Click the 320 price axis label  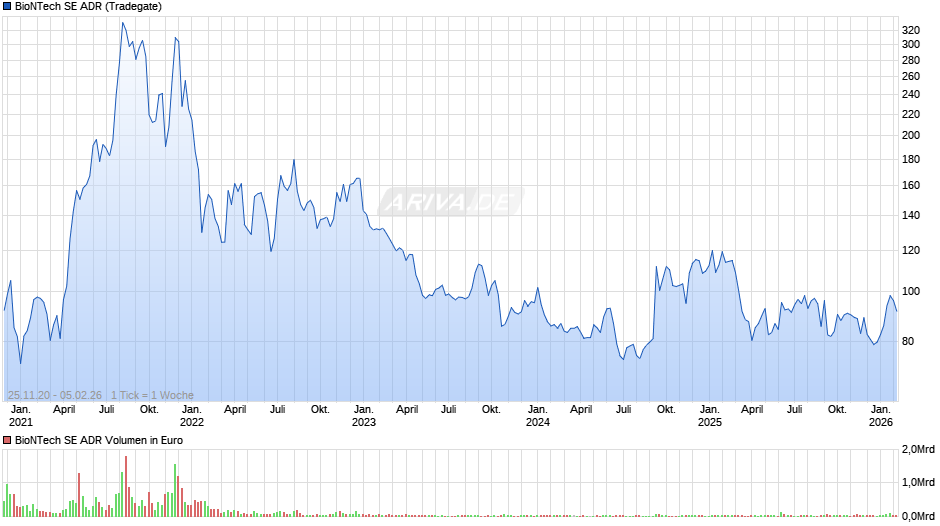click(x=911, y=31)
